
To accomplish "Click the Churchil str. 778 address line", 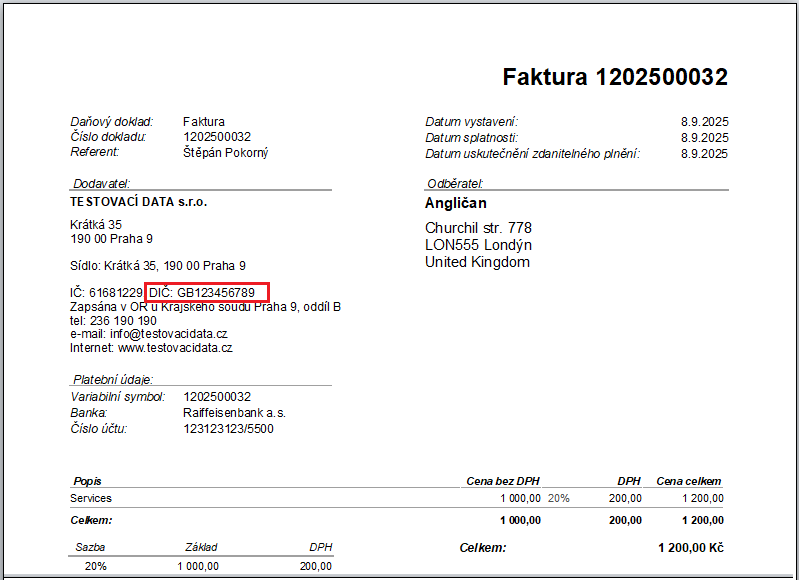I will pos(478,228).
